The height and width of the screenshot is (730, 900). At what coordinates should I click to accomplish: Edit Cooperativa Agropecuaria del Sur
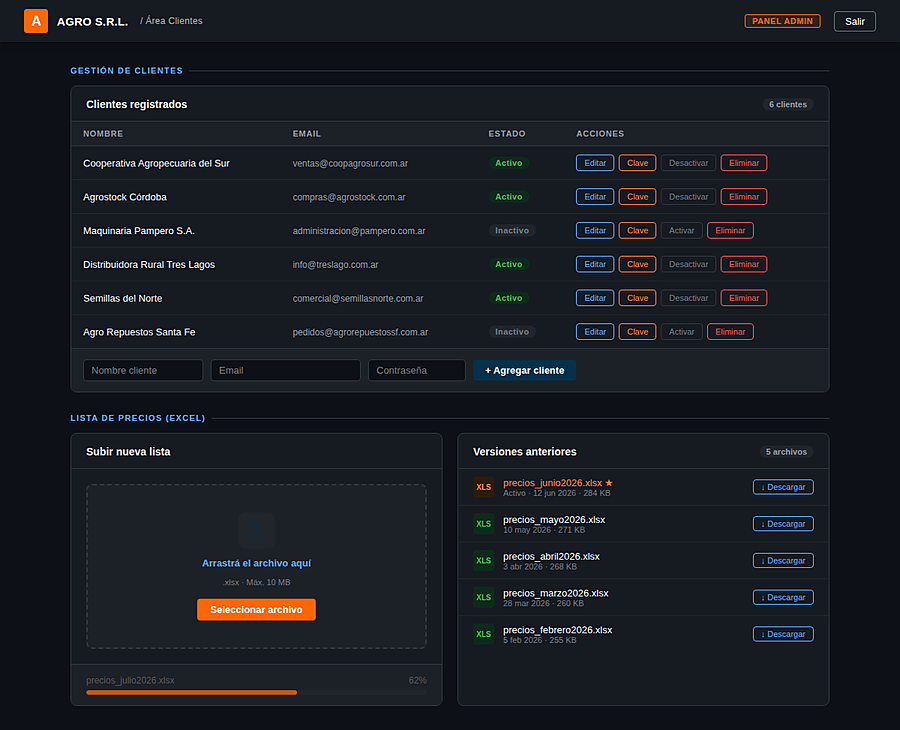coord(595,163)
